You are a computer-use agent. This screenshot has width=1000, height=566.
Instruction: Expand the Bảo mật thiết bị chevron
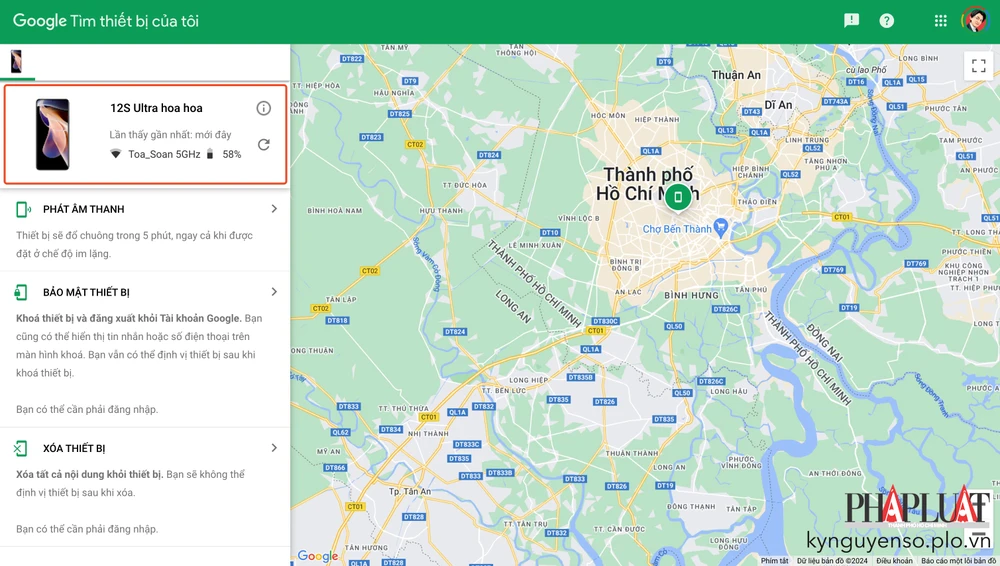coord(274,292)
